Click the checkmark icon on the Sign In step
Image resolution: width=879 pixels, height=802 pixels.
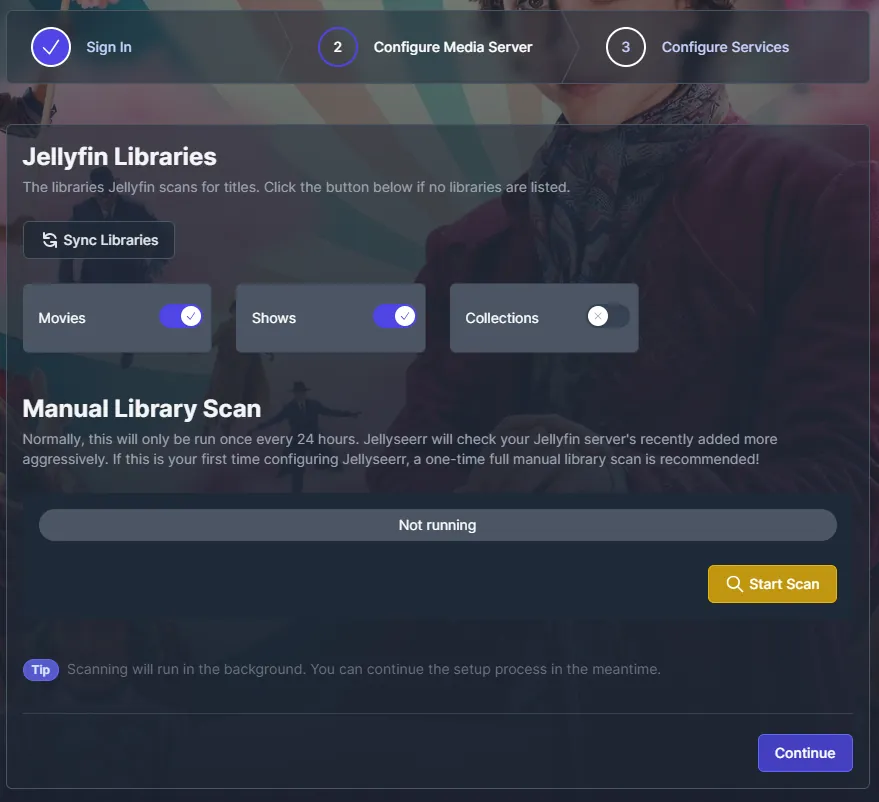[50, 46]
